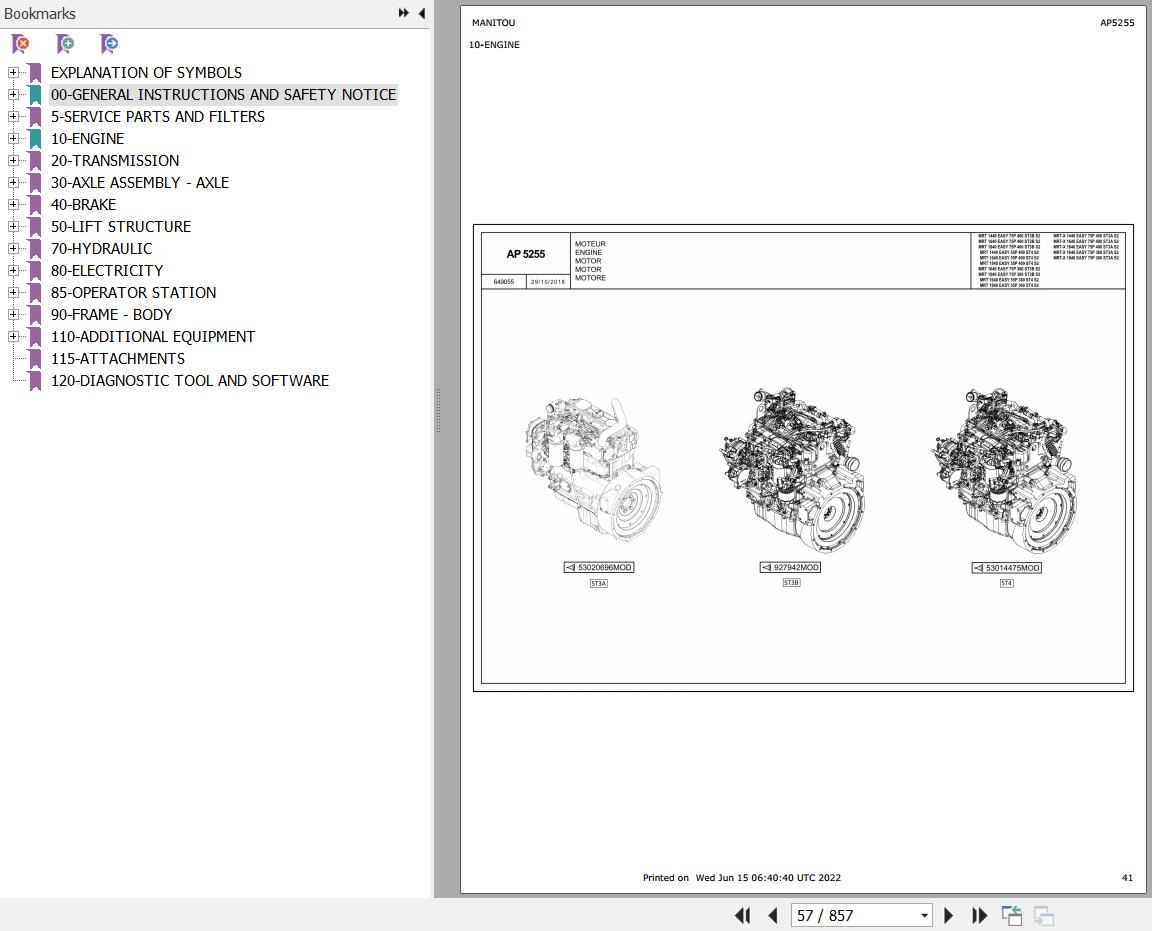Click the delete bookmark icon
The height and width of the screenshot is (931, 1152).
pyautogui.click(x=21, y=44)
